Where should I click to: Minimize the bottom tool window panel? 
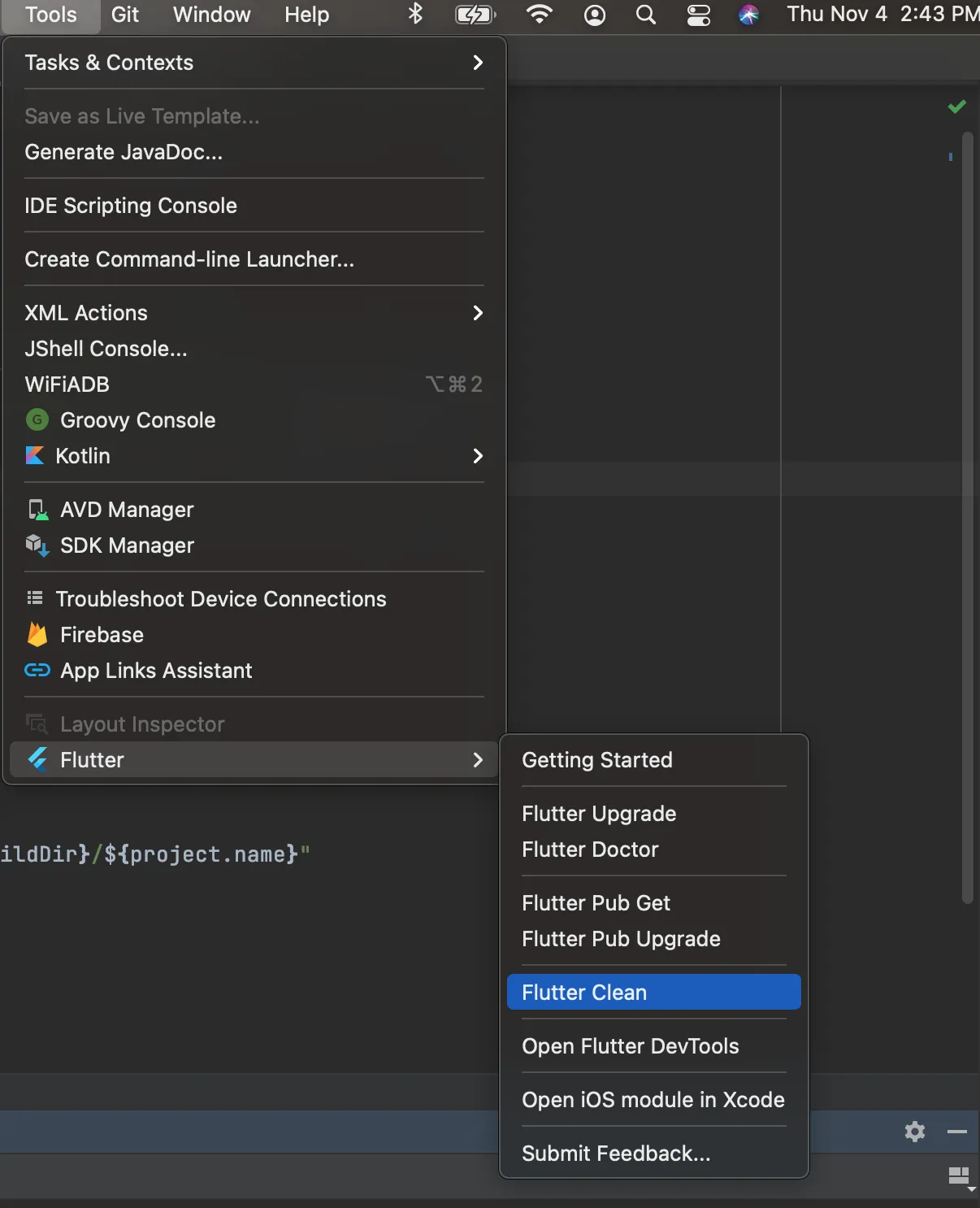[957, 1132]
